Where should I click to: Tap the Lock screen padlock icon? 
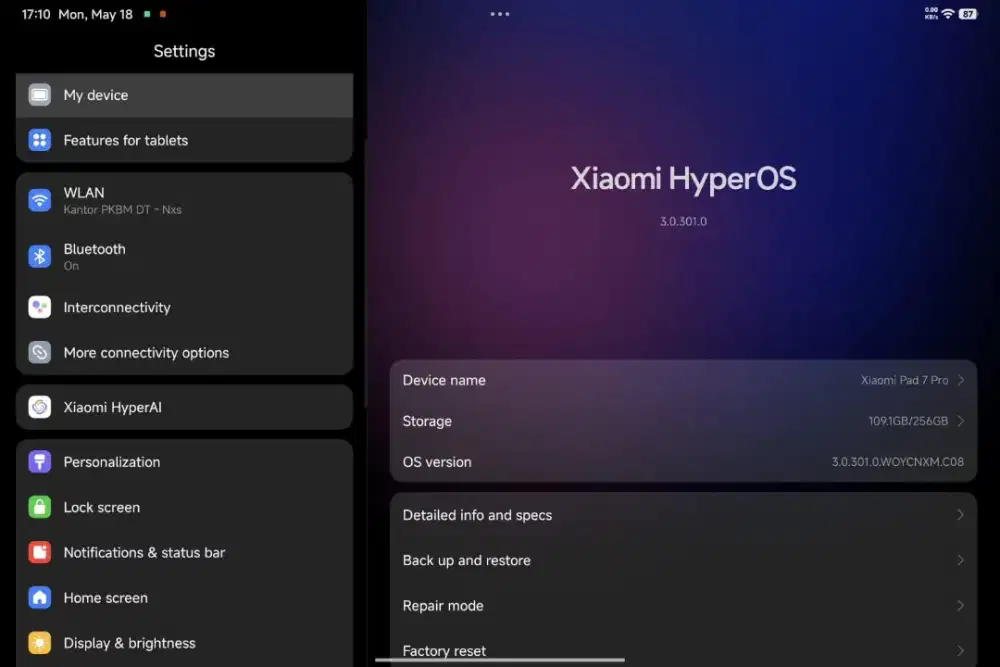[x=40, y=508]
